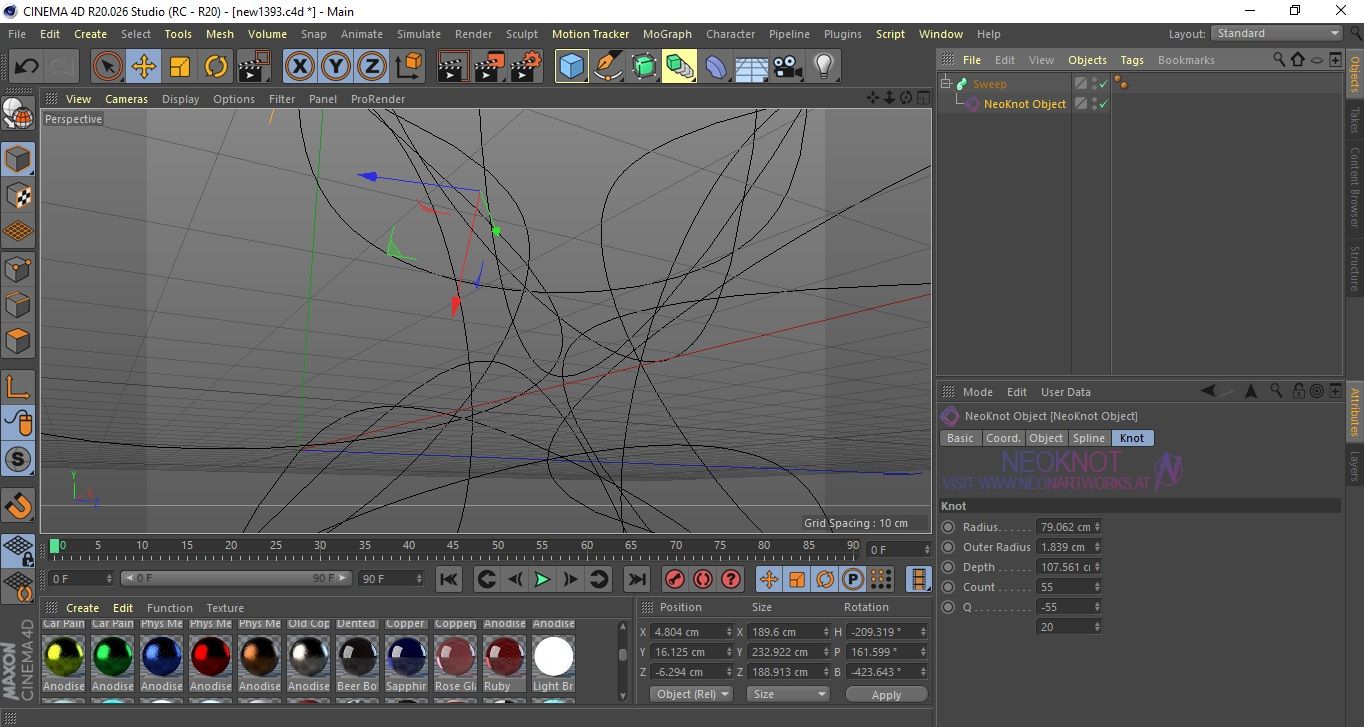Viewport: 1364px width, 727px height.
Task: Open material manager Create menu
Action: click(x=82, y=608)
